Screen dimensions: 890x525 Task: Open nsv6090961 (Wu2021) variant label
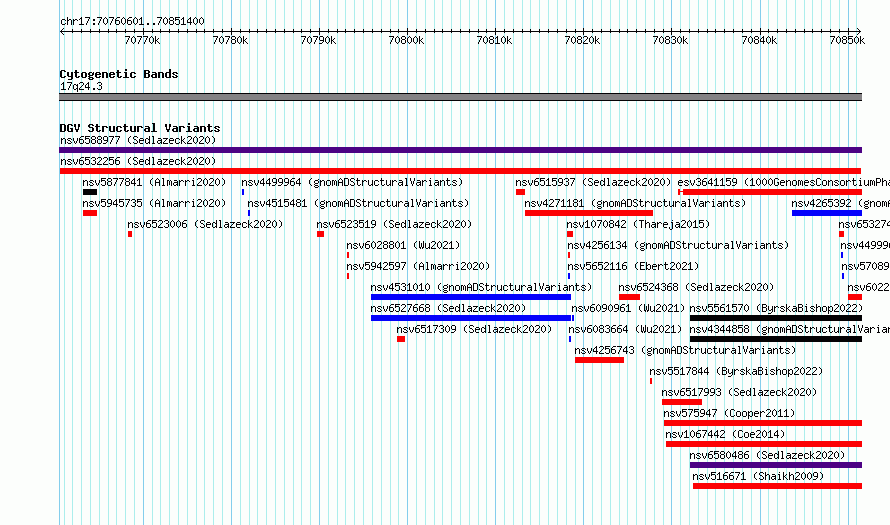[628, 308]
